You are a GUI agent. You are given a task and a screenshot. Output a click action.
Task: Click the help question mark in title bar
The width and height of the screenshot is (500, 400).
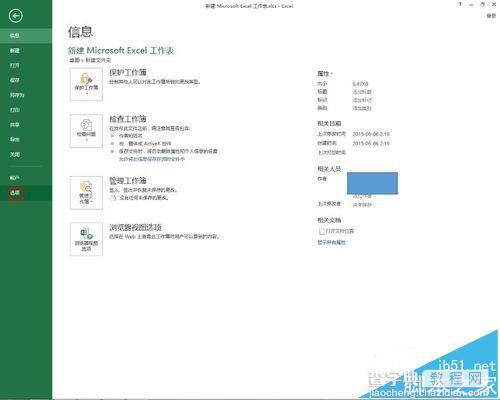tap(460, 5)
